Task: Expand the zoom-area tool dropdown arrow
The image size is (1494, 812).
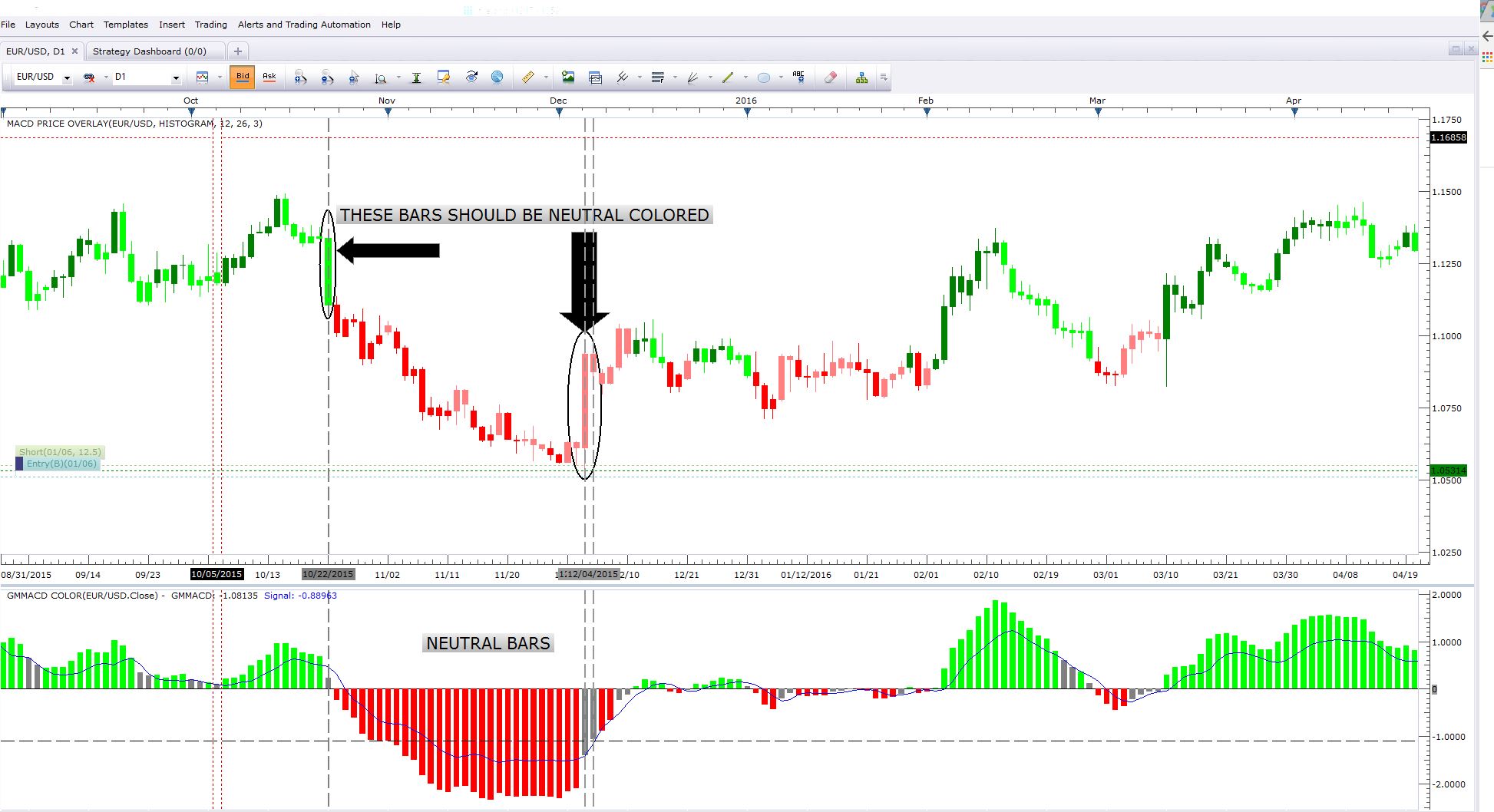Action: tap(398, 77)
